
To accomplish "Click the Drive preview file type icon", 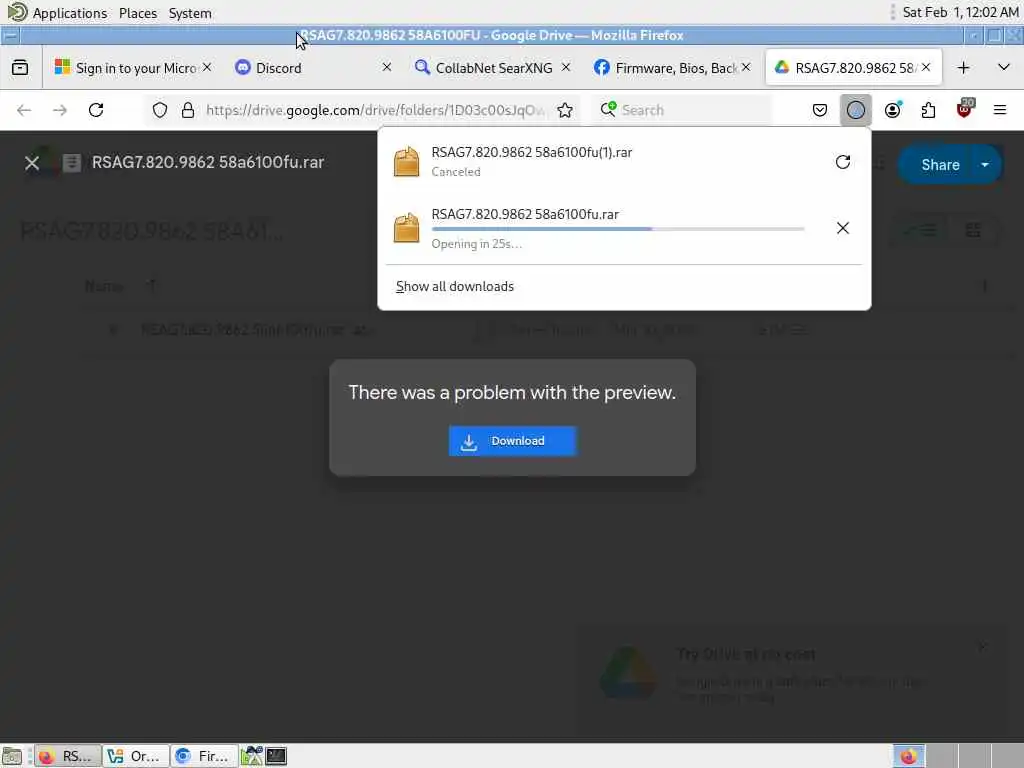I will coord(71,163).
